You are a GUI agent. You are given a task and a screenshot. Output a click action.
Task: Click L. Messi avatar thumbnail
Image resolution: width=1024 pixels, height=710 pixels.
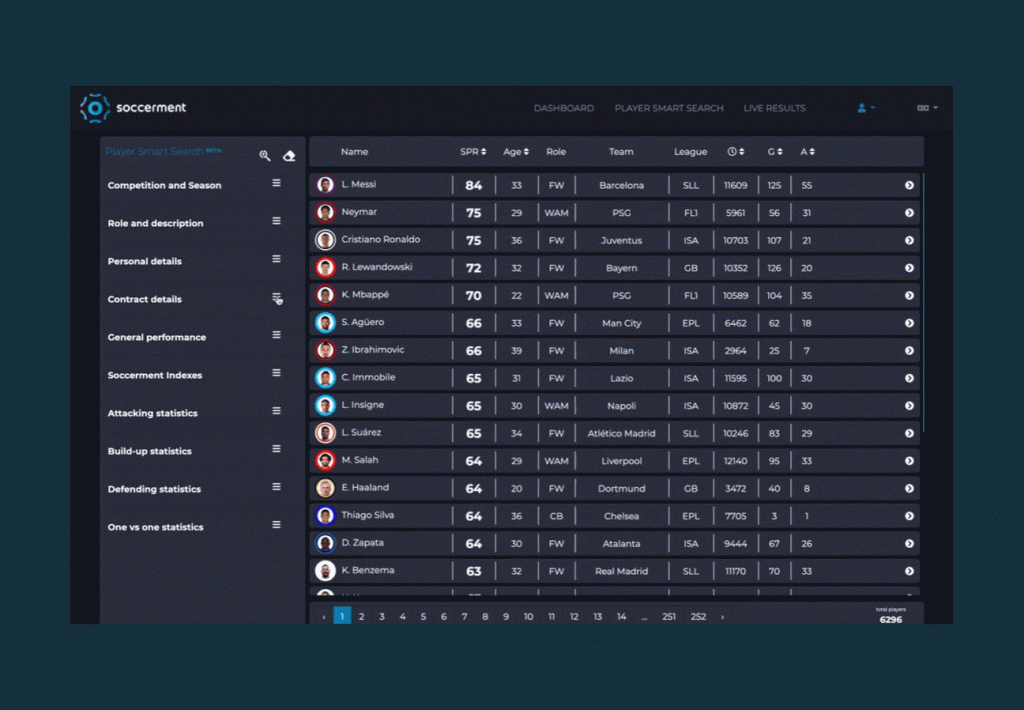tap(325, 185)
